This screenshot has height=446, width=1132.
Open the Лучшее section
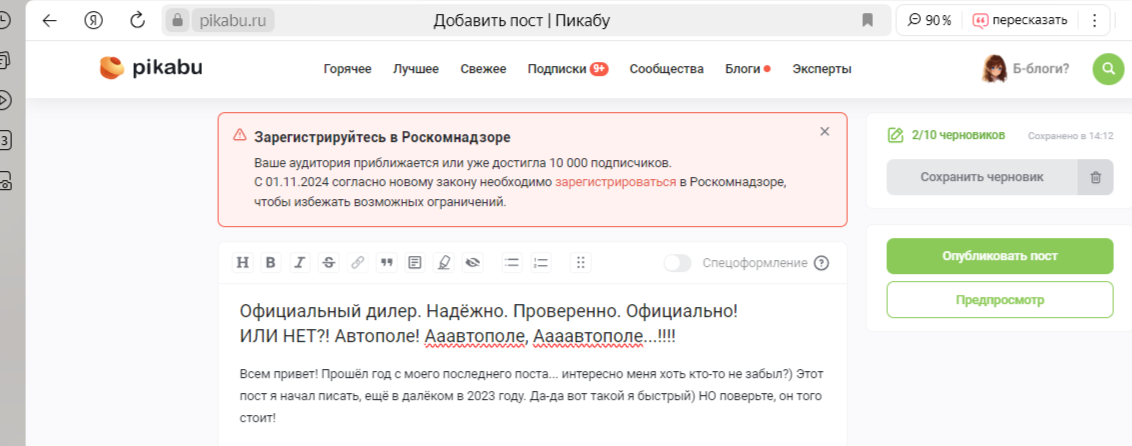(x=416, y=69)
